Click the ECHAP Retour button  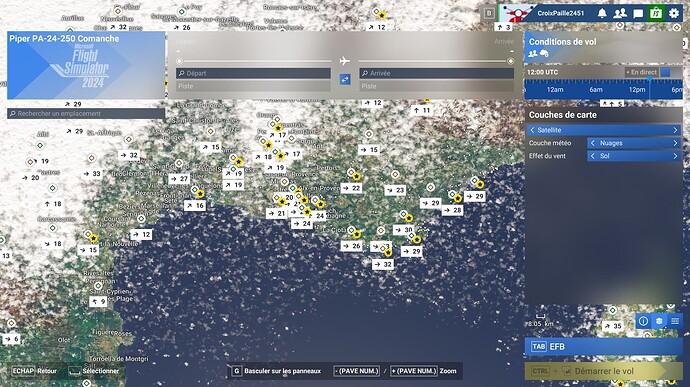pos(35,371)
